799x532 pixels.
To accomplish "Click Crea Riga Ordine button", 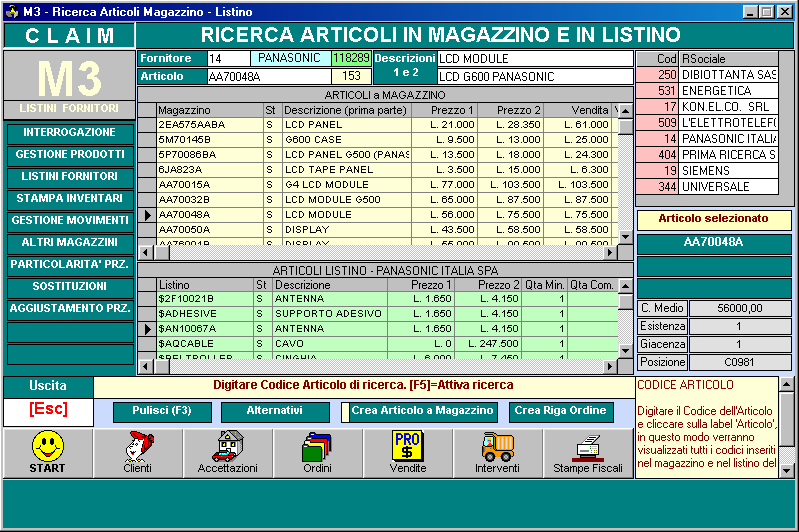I will point(561,411).
